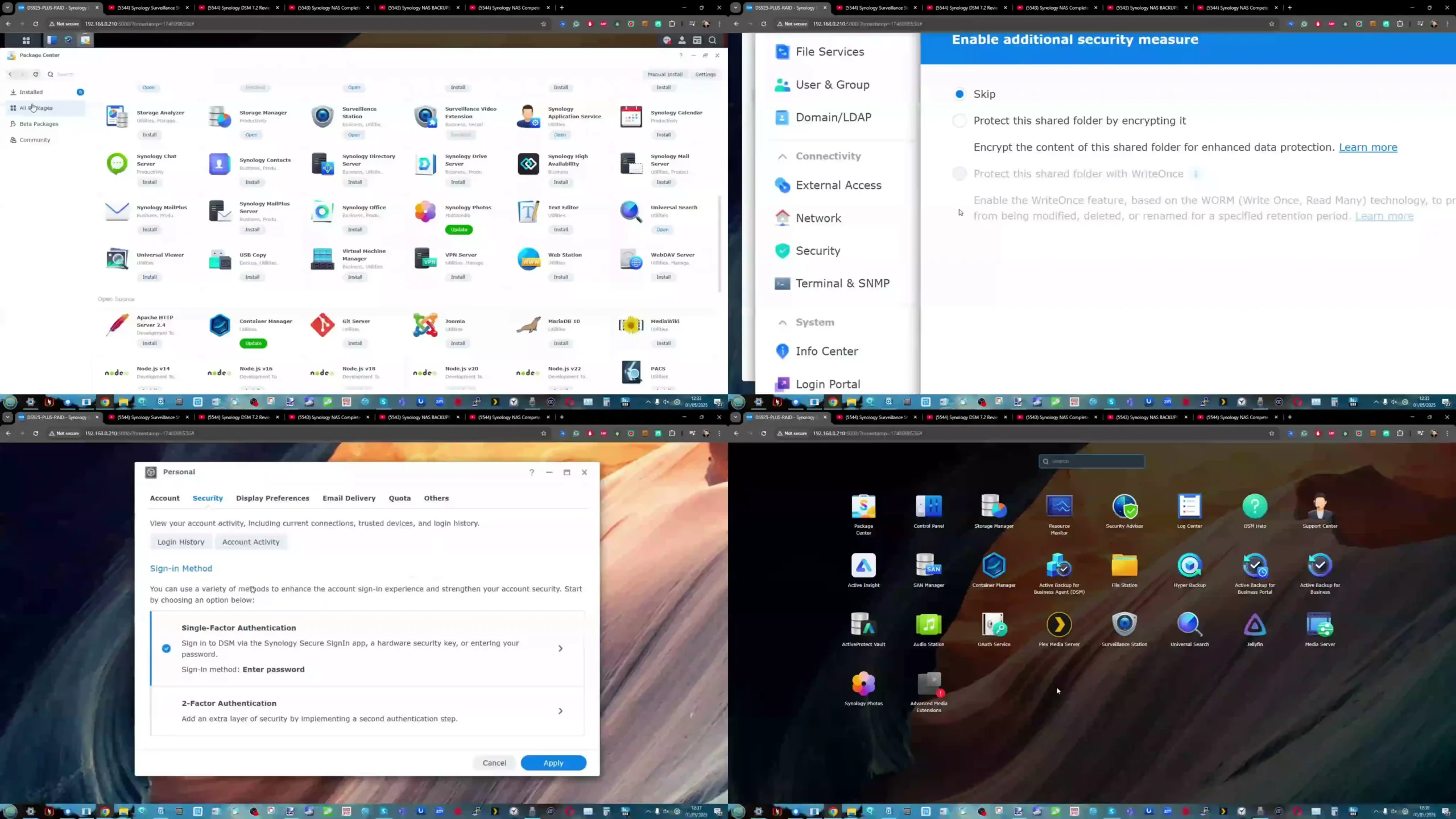Click the Package Center refresh icon
The width and height of the screenshot is (1456, 819).
click(35, 74)
